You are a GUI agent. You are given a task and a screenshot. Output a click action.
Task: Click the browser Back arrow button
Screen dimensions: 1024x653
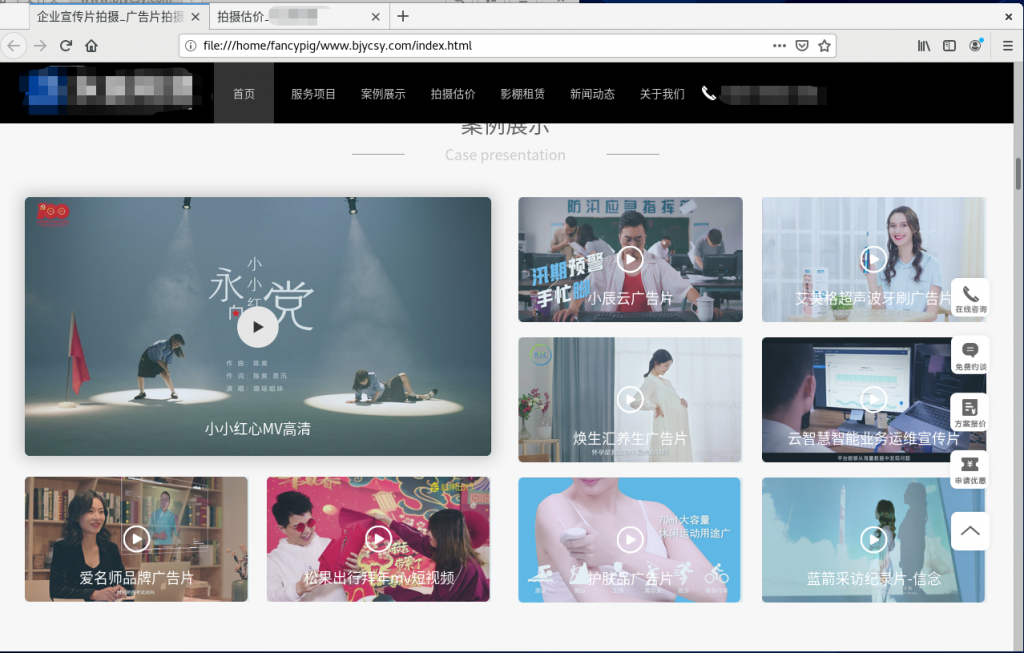14,46
